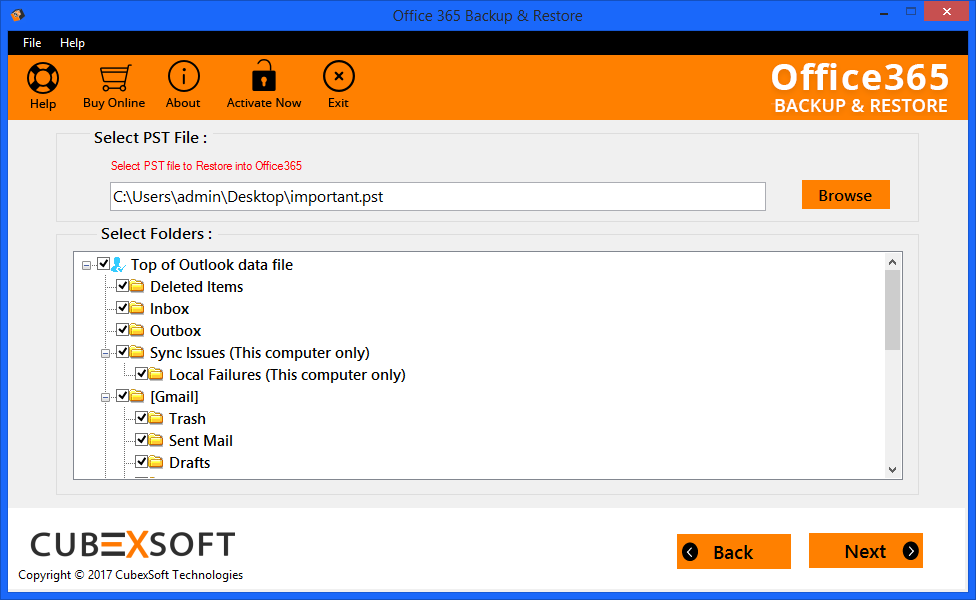Toggle the Outbox folder checkbox
976x600 pixels.
point(123,330)
